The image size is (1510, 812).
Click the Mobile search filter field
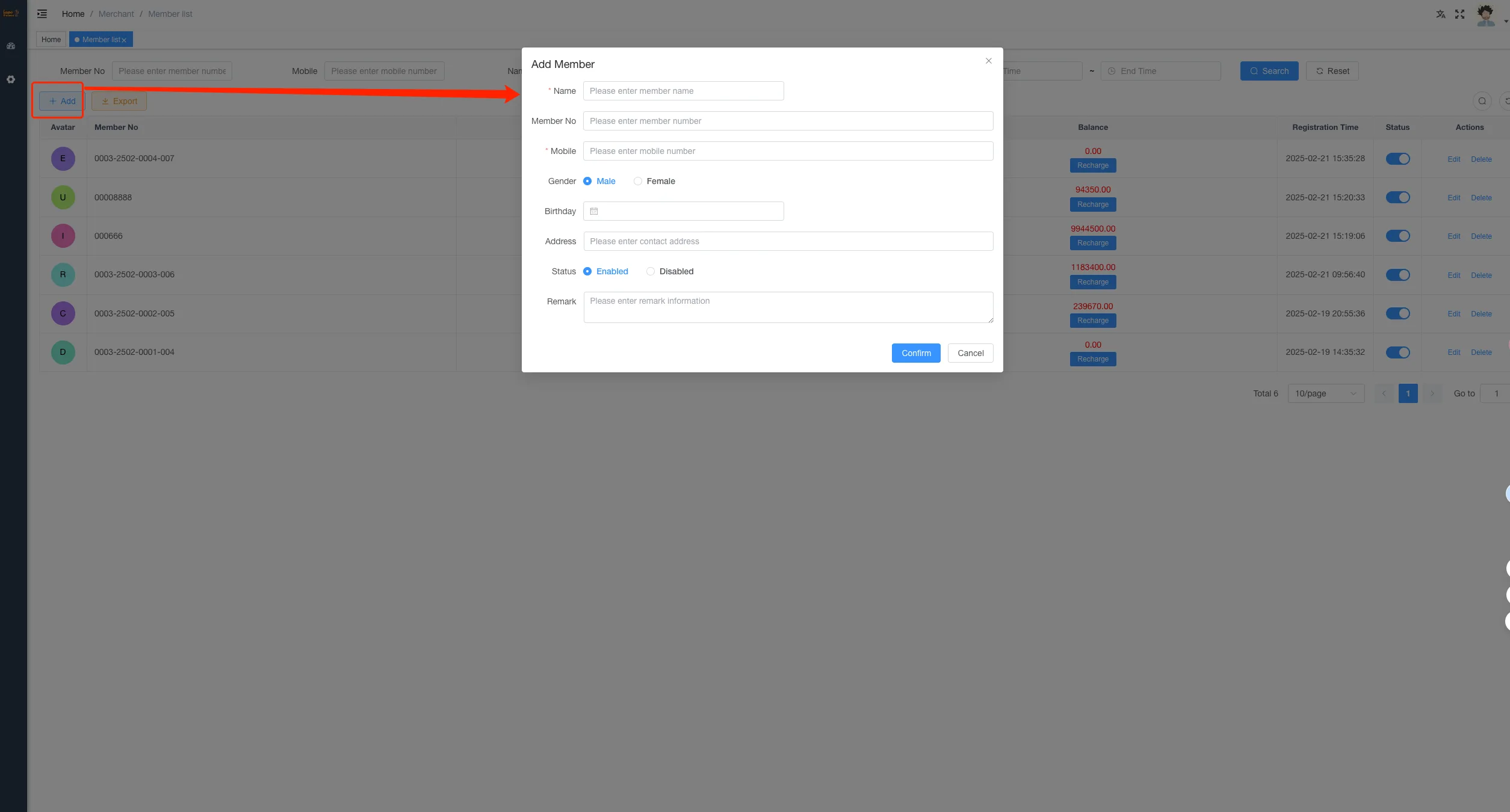[x=384, y=71]
